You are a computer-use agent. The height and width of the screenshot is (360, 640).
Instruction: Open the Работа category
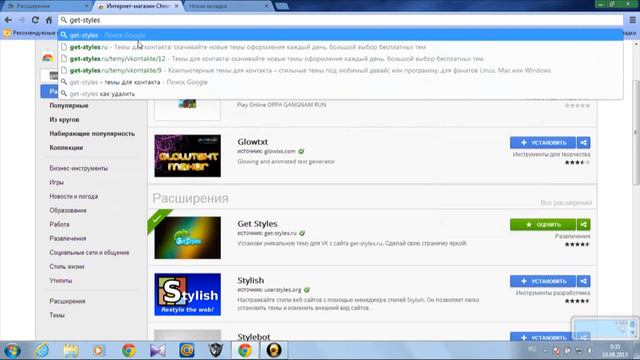point(59,224)
